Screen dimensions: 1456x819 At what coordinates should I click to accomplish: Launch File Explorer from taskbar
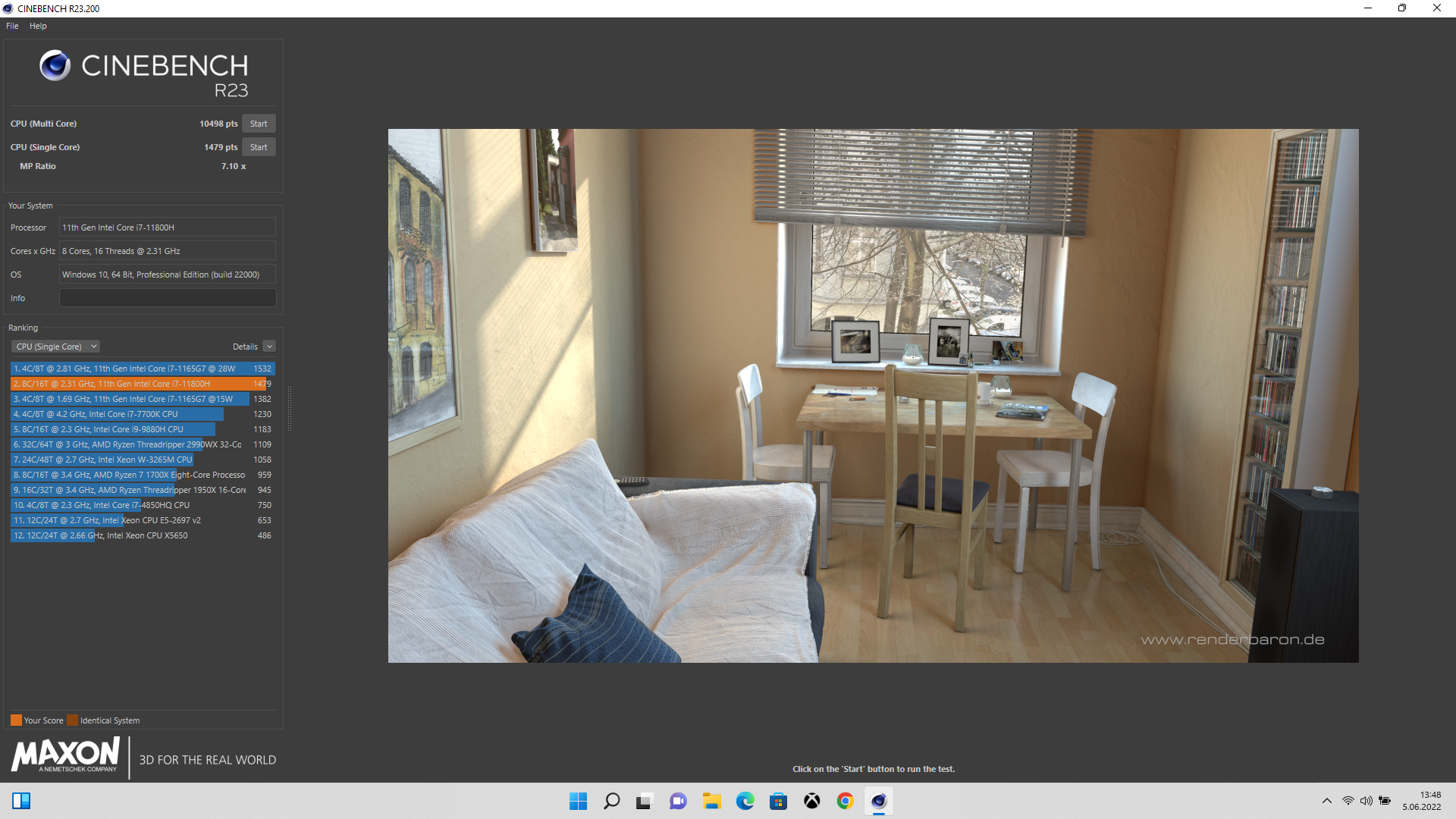coord(711,801)
